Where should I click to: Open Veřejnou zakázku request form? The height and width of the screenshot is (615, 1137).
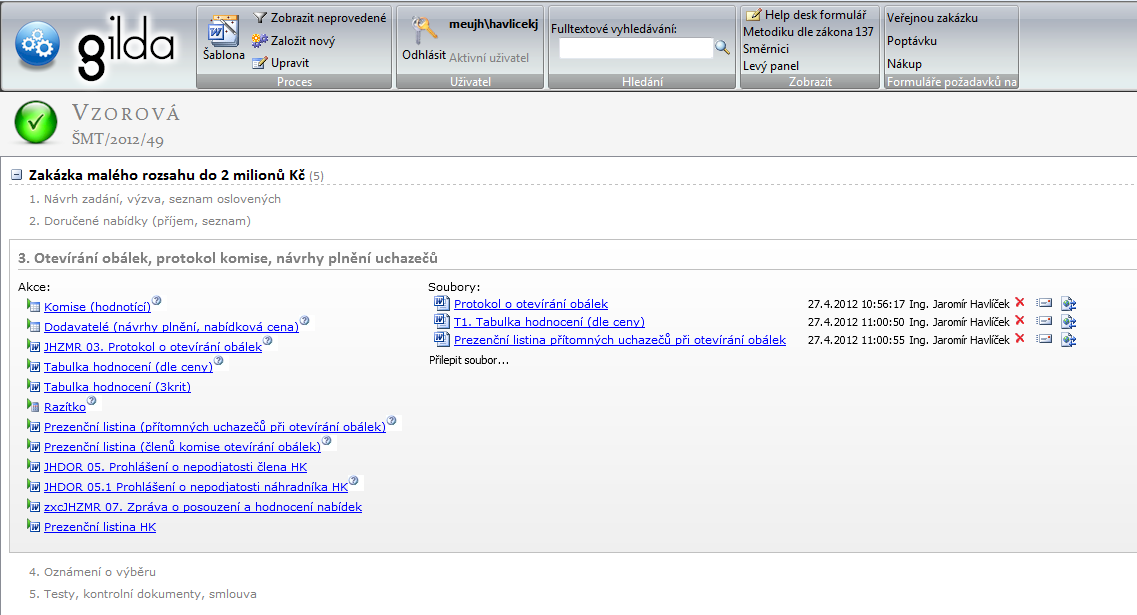point(932,18)
